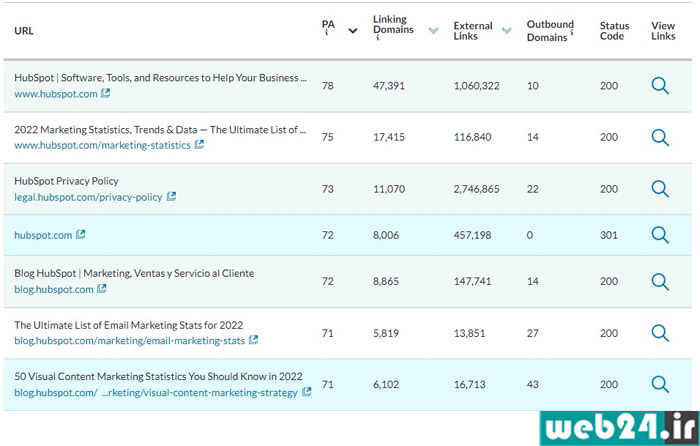The height and width of the screenshot is (446, 700).
Task: Sort by Linking Domains using its chevron
Action: click(433, 31)
